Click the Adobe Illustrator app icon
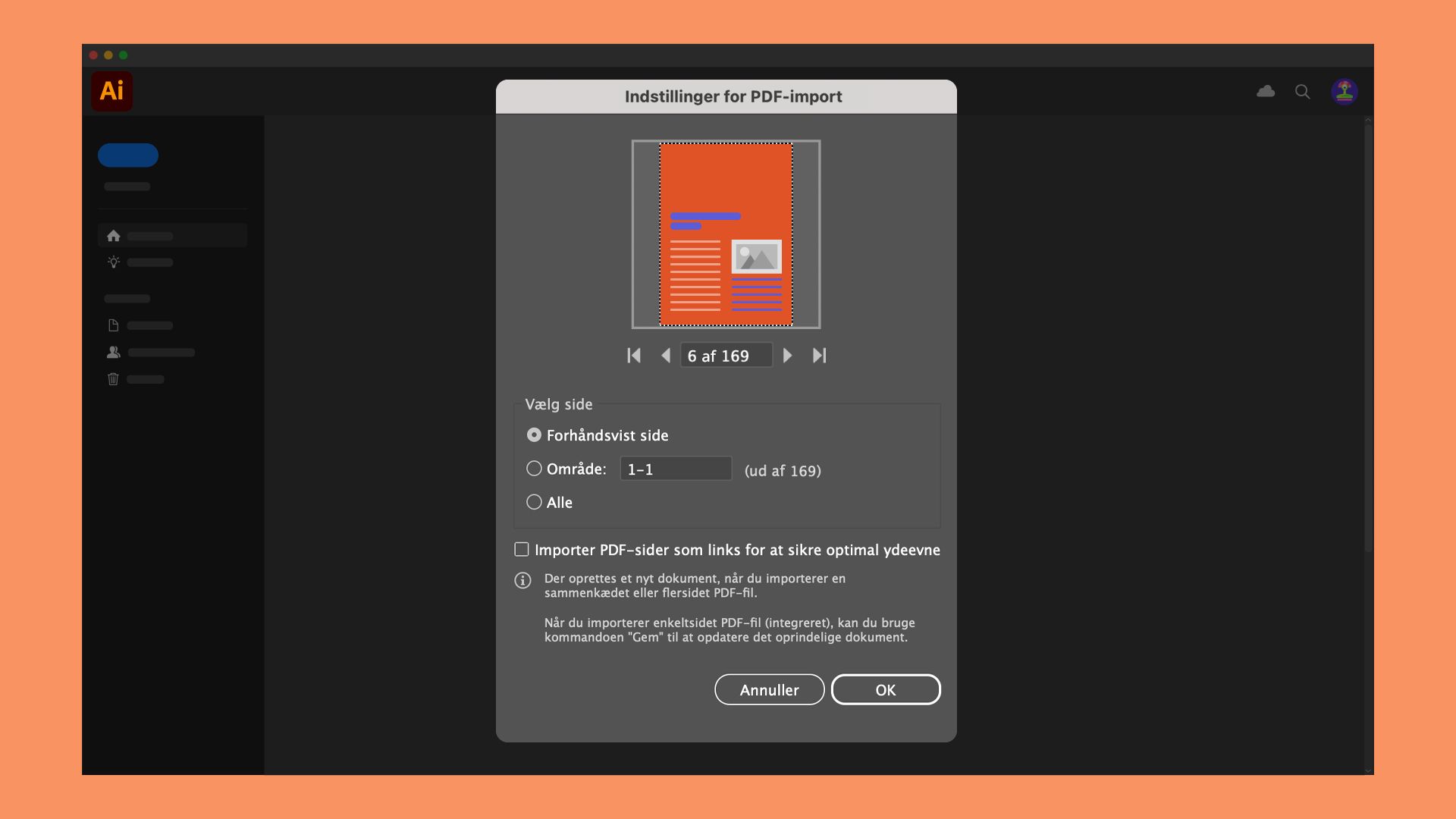Image resolution: width=1456 pixels, height=819 pixels. coord(112,91)
